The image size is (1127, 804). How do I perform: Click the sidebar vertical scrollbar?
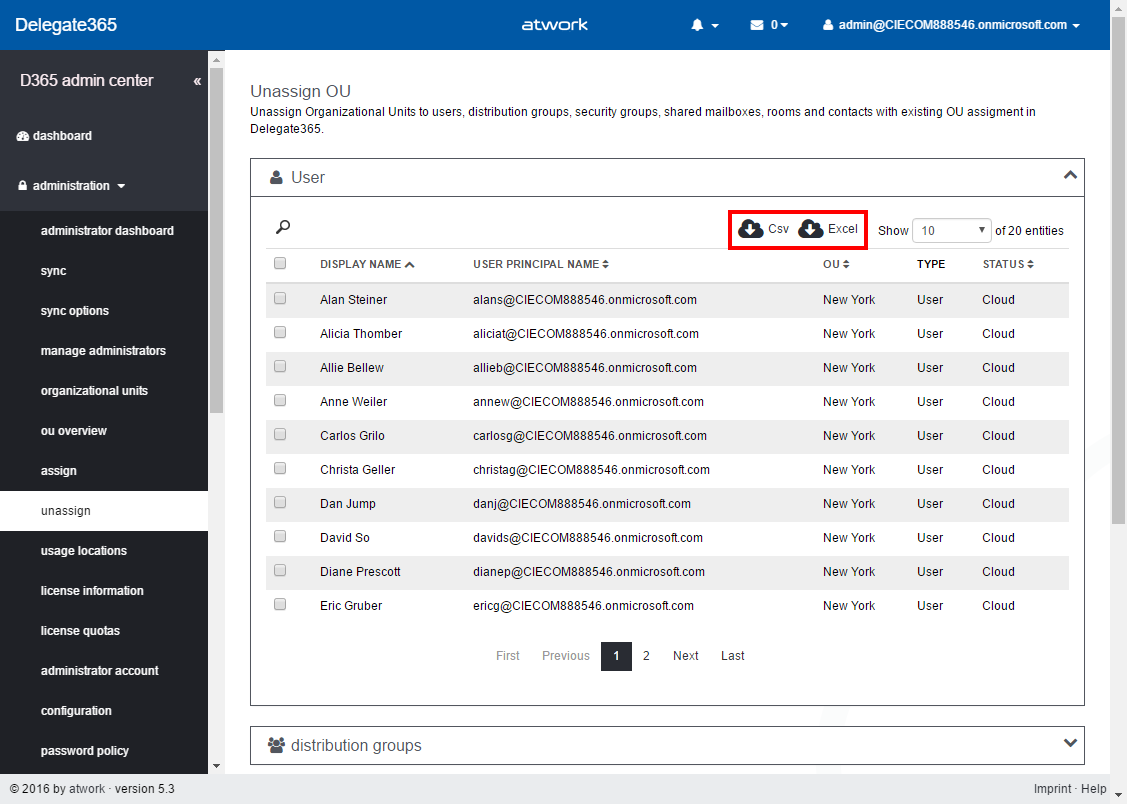pos(216,240)
